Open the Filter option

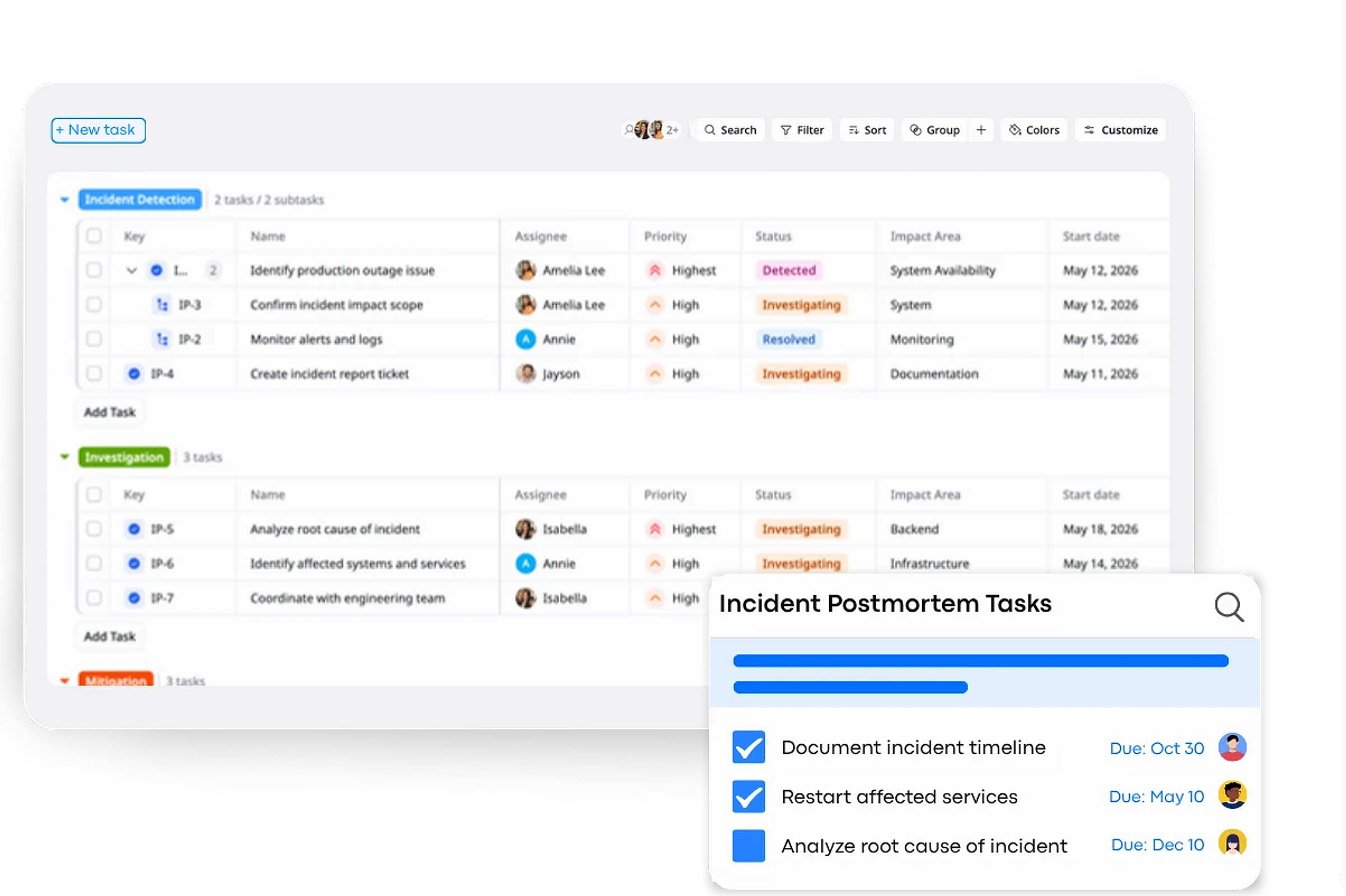802,130
